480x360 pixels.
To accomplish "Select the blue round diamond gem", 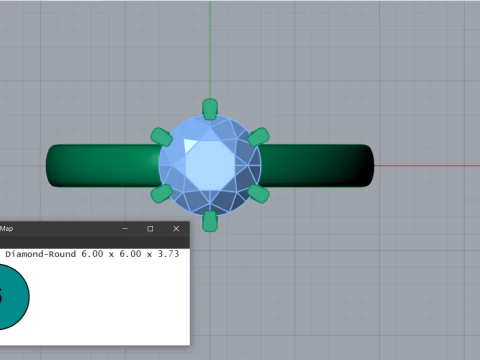I will (x=210, y=165).
